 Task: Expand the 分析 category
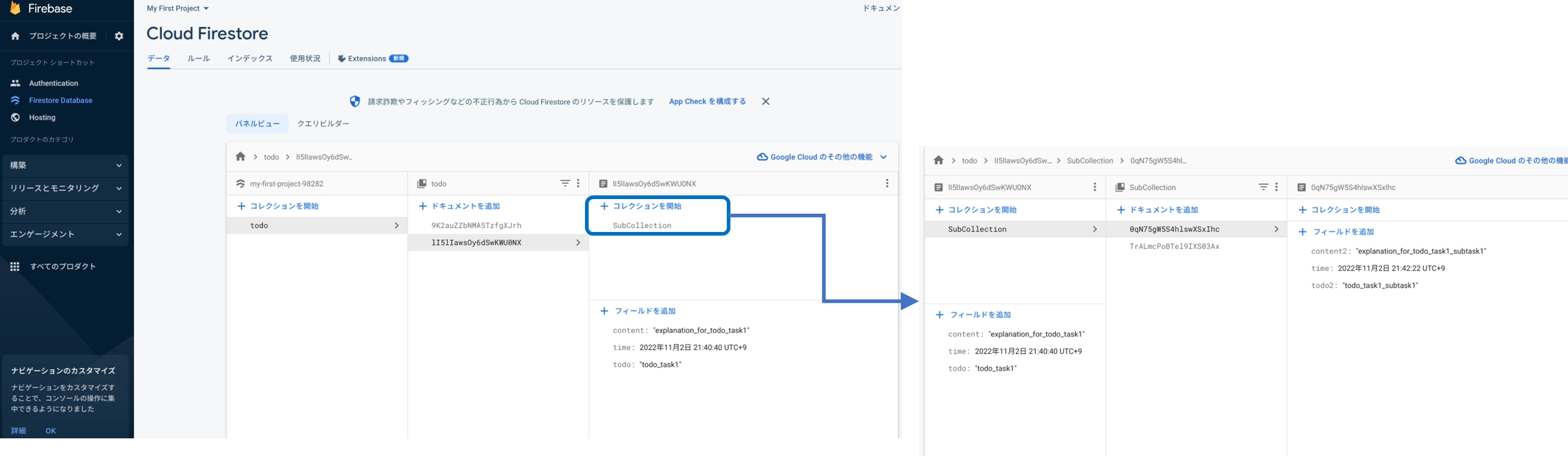pos(66,211)
